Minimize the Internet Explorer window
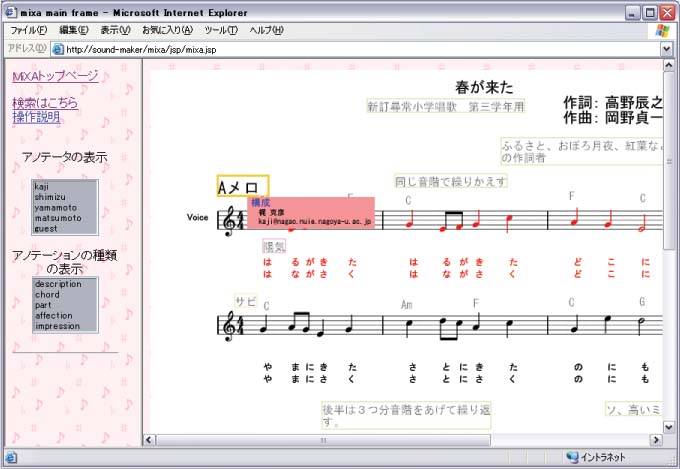This screenshot has width=680, height=469. (x=633, y=13)
